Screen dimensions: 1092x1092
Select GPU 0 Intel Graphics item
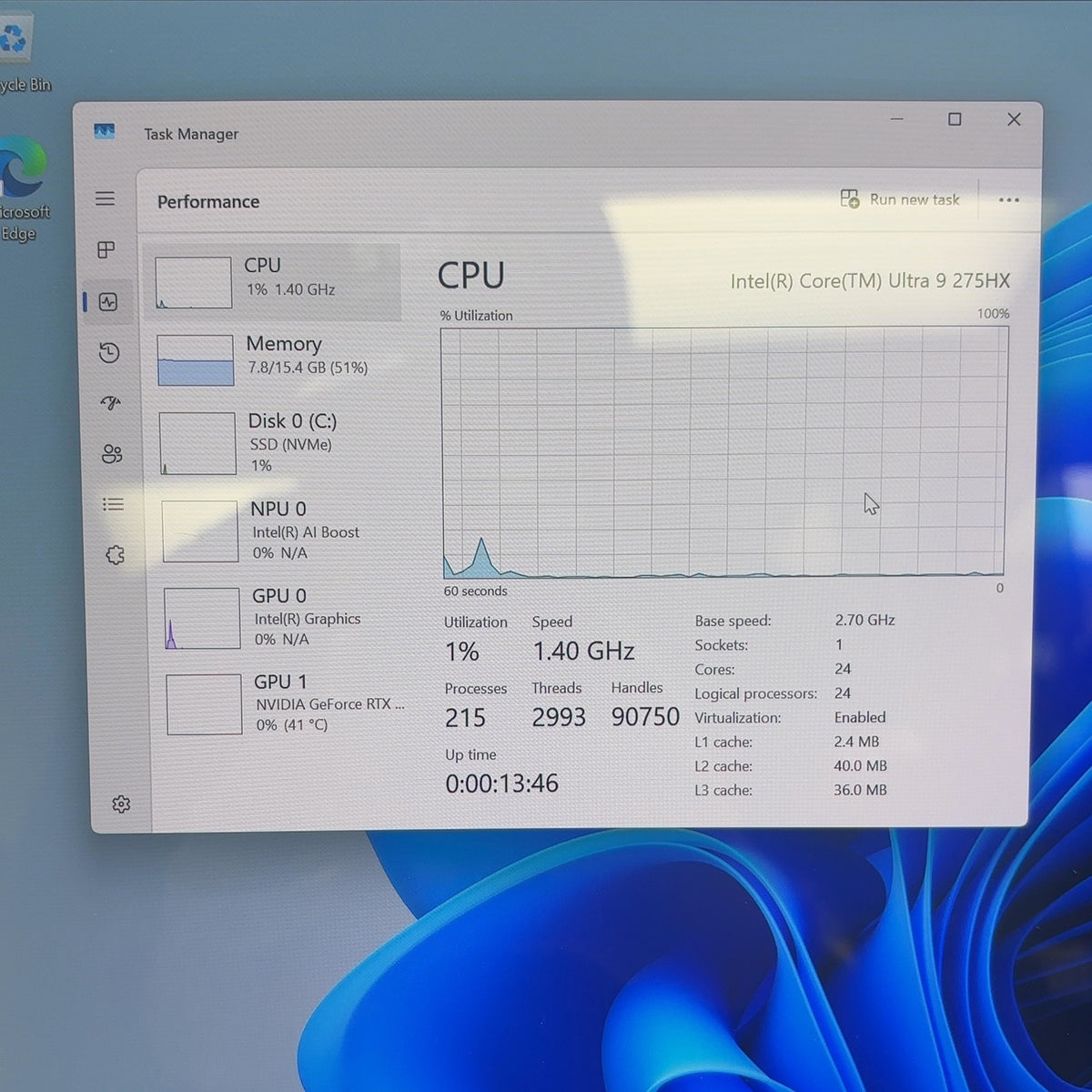[279, 617]
